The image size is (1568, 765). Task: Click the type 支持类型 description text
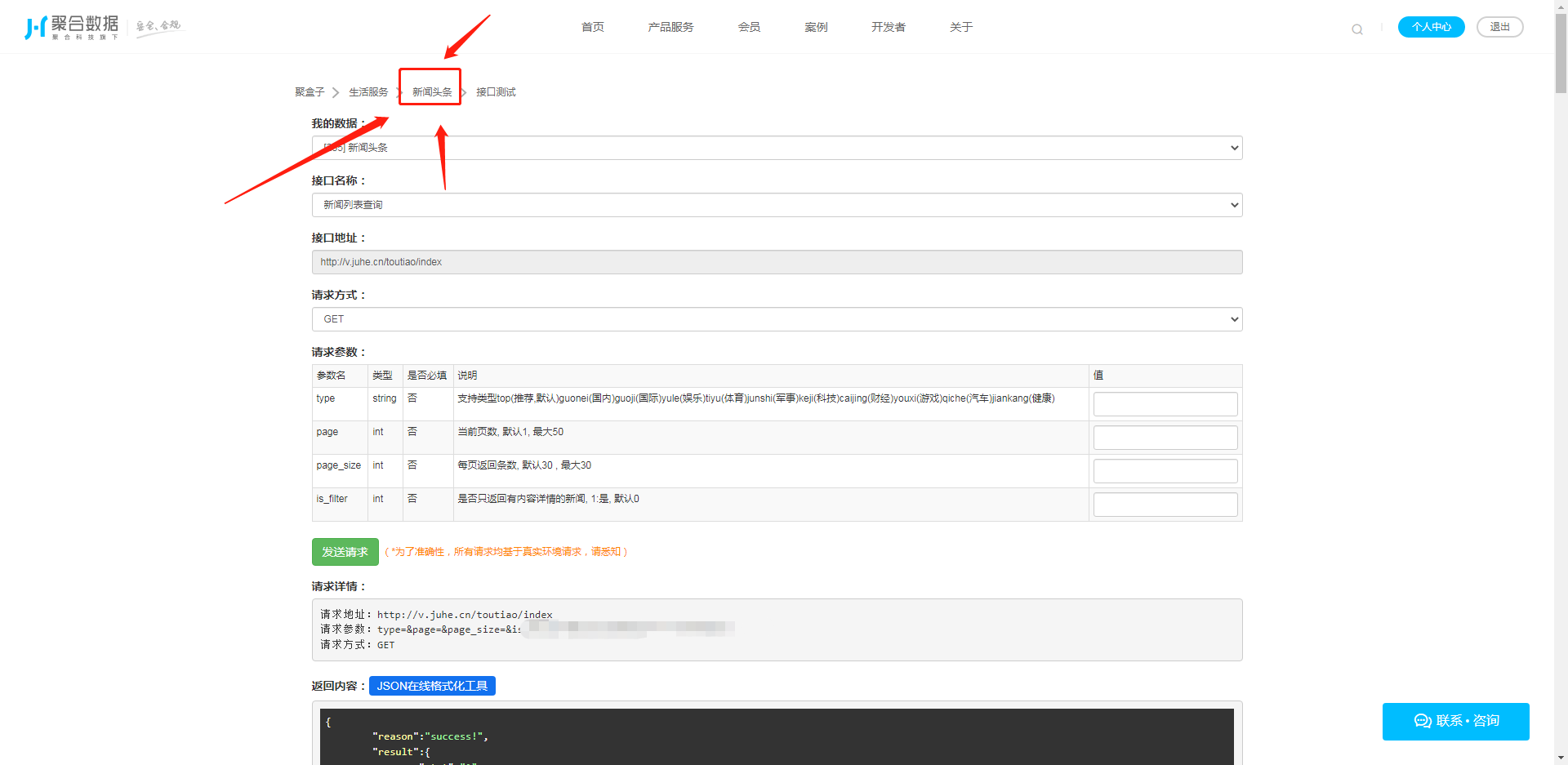(x=756, y=398)
